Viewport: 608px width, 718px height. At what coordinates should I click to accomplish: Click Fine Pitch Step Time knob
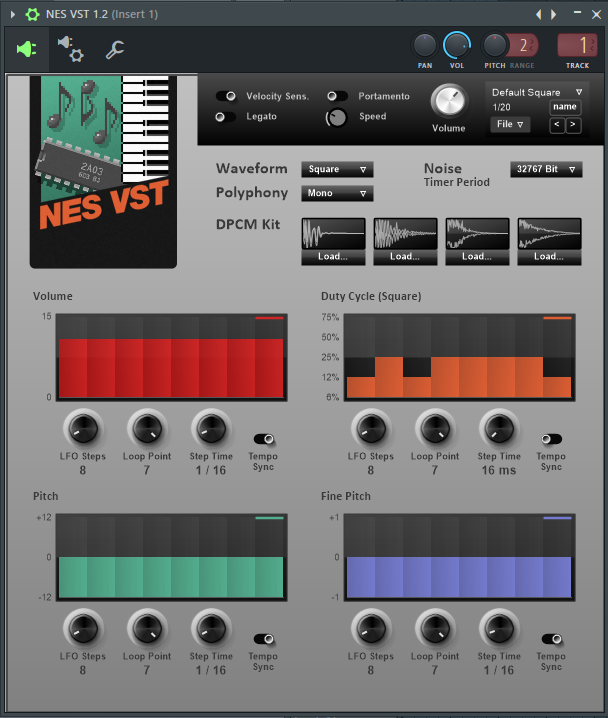[x=499, y=629]
